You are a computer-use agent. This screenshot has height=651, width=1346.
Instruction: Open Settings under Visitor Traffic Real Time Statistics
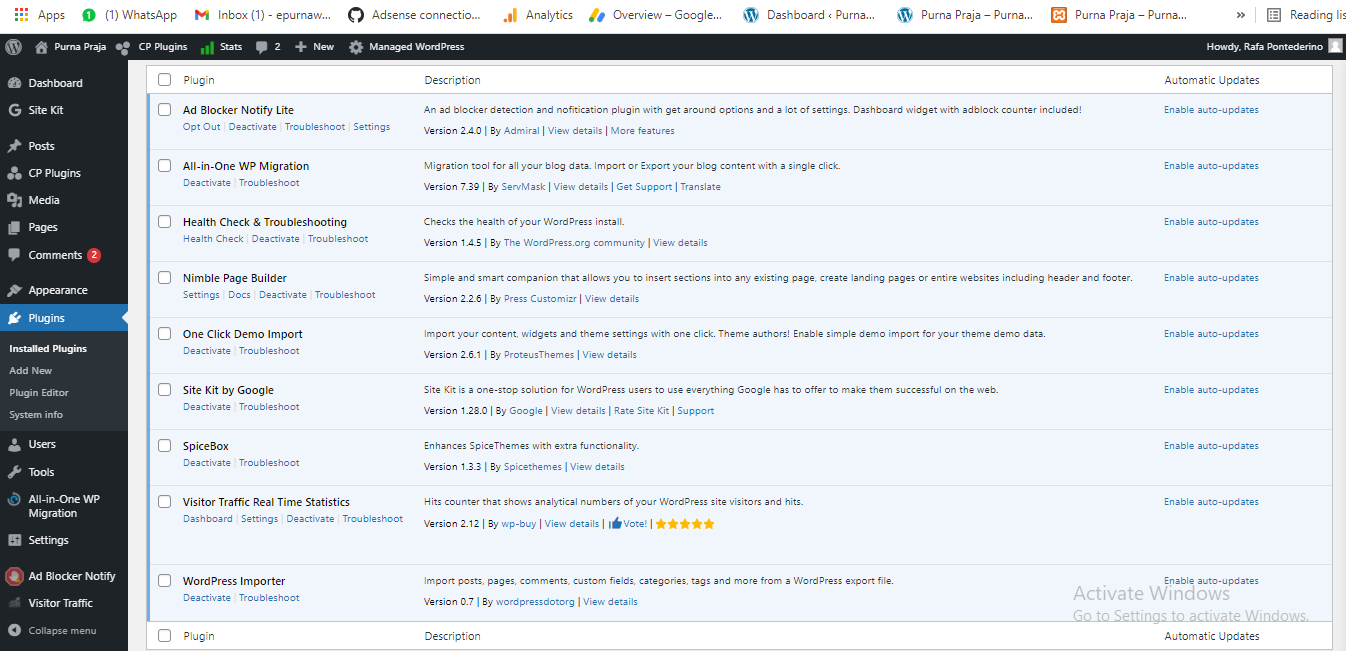[x=259, y=519]
